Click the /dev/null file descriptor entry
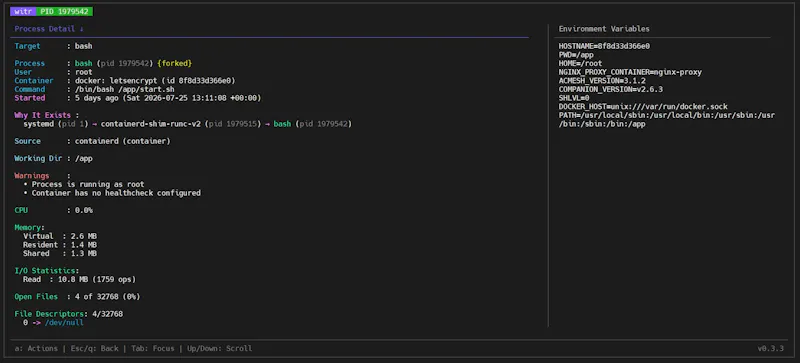This screenshot has width=800, height=363. point(64,323)
